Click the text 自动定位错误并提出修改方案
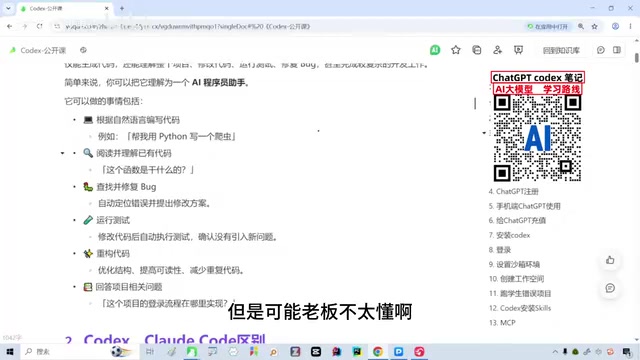This screenshot has width=640, height=360. tap(153, 203)
